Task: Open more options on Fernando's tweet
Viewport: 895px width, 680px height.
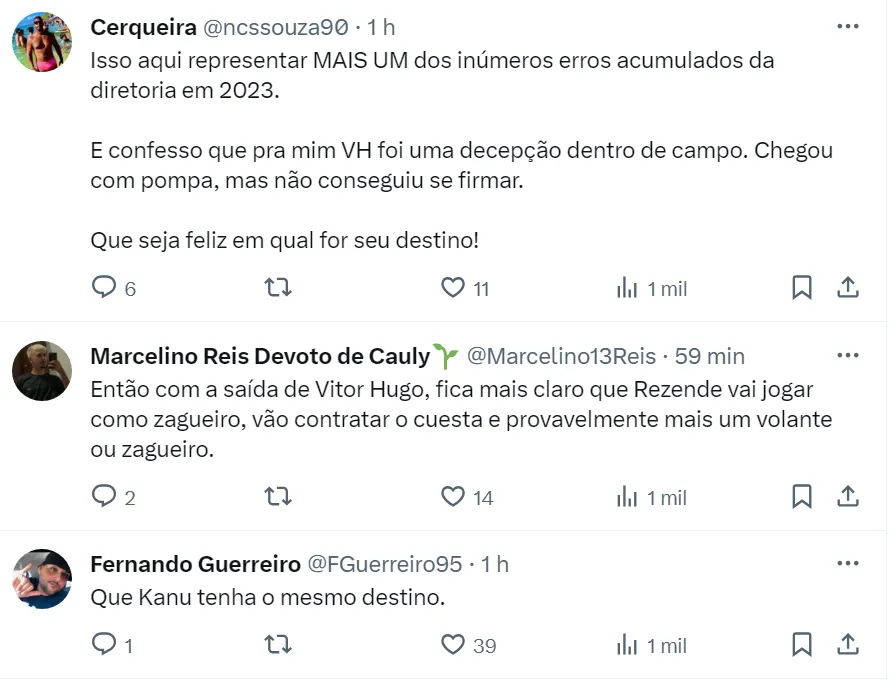Action: pos(848,564)
